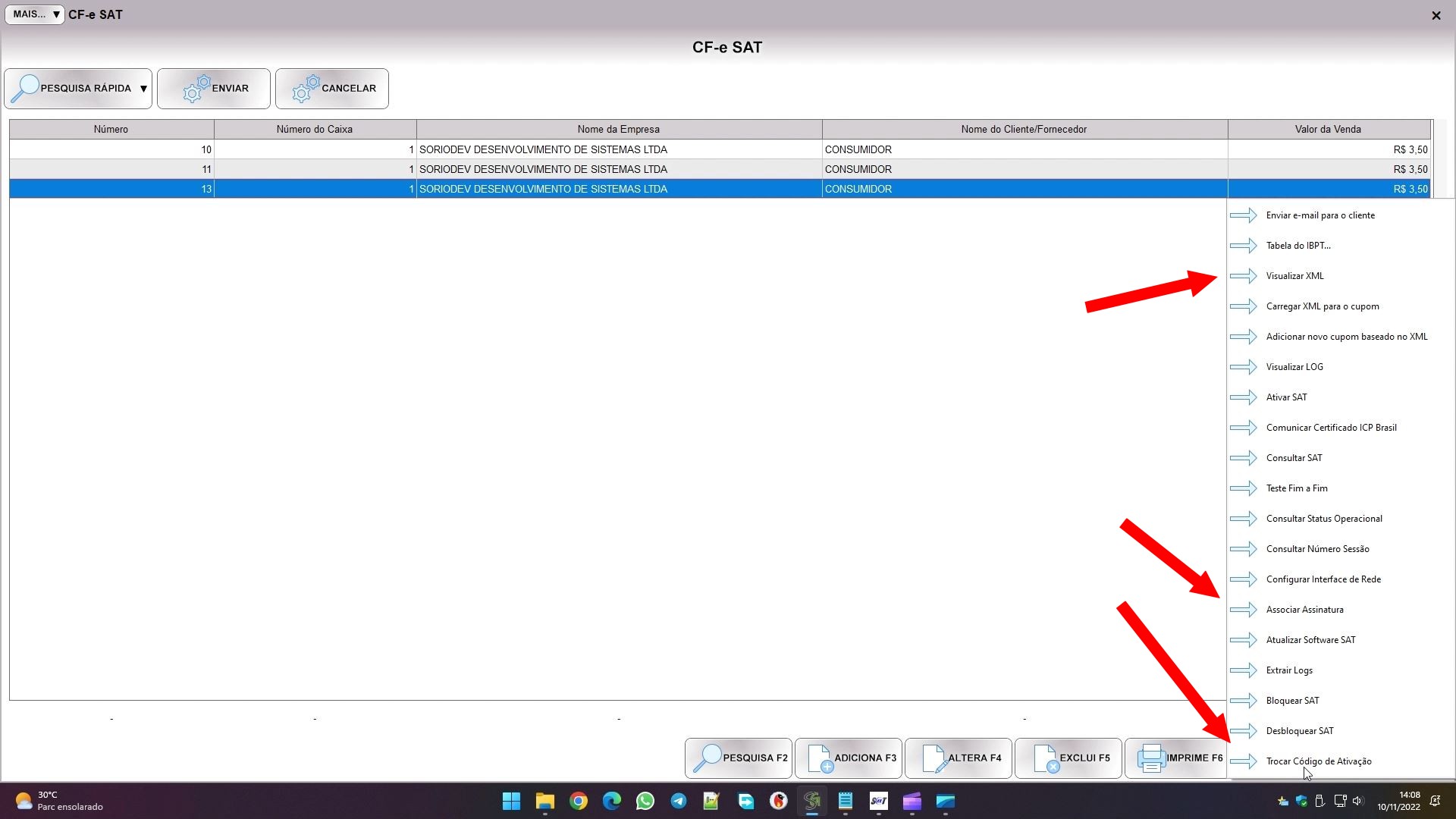Sort by Valor da Venda column header

point(1327,129)
